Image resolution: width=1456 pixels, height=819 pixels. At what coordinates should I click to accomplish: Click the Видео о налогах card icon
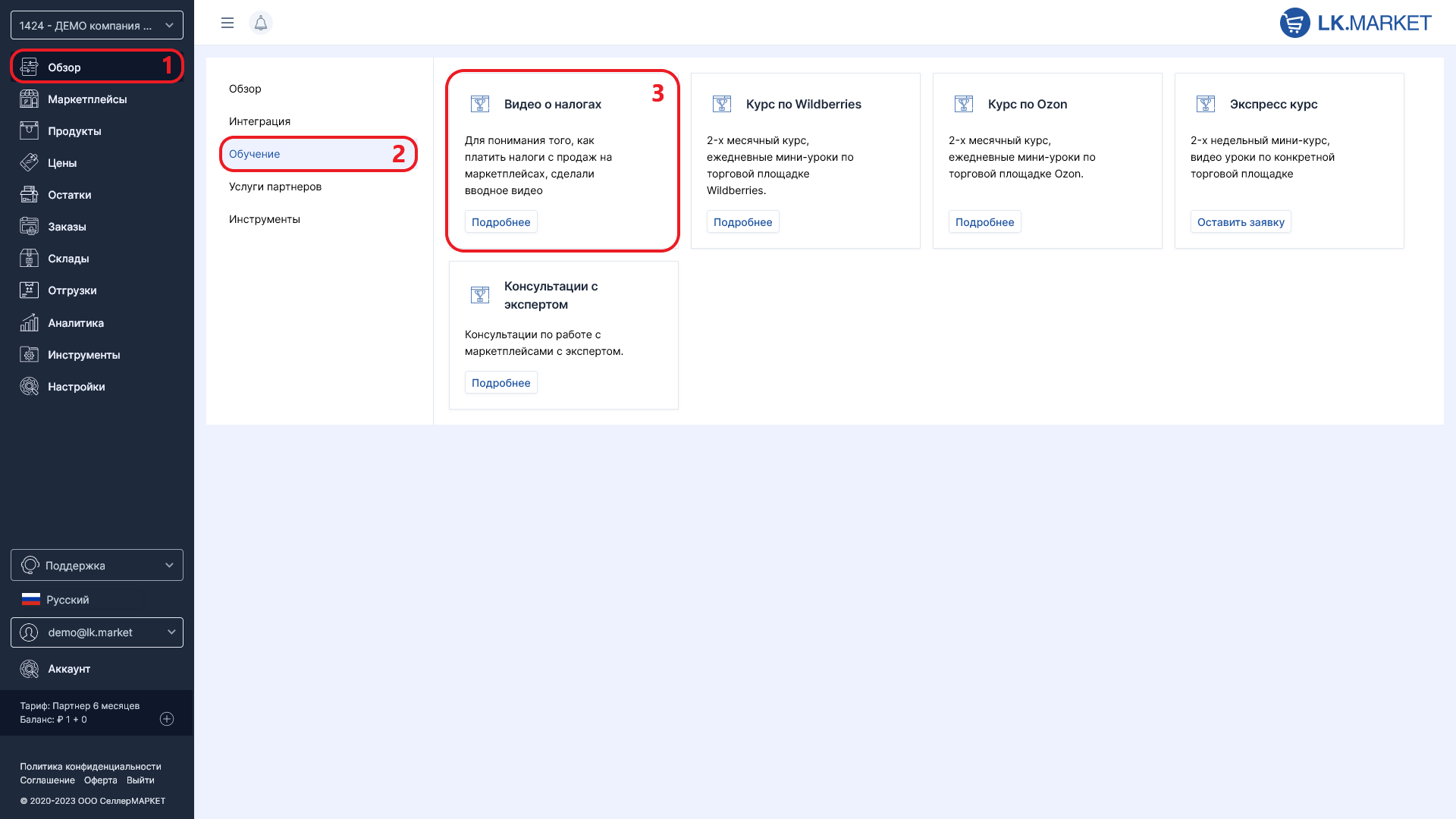pos(480,104)
